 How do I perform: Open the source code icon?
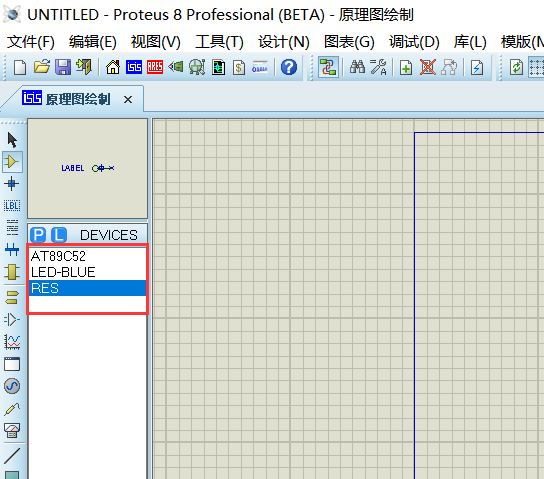[x=260, y=67]
